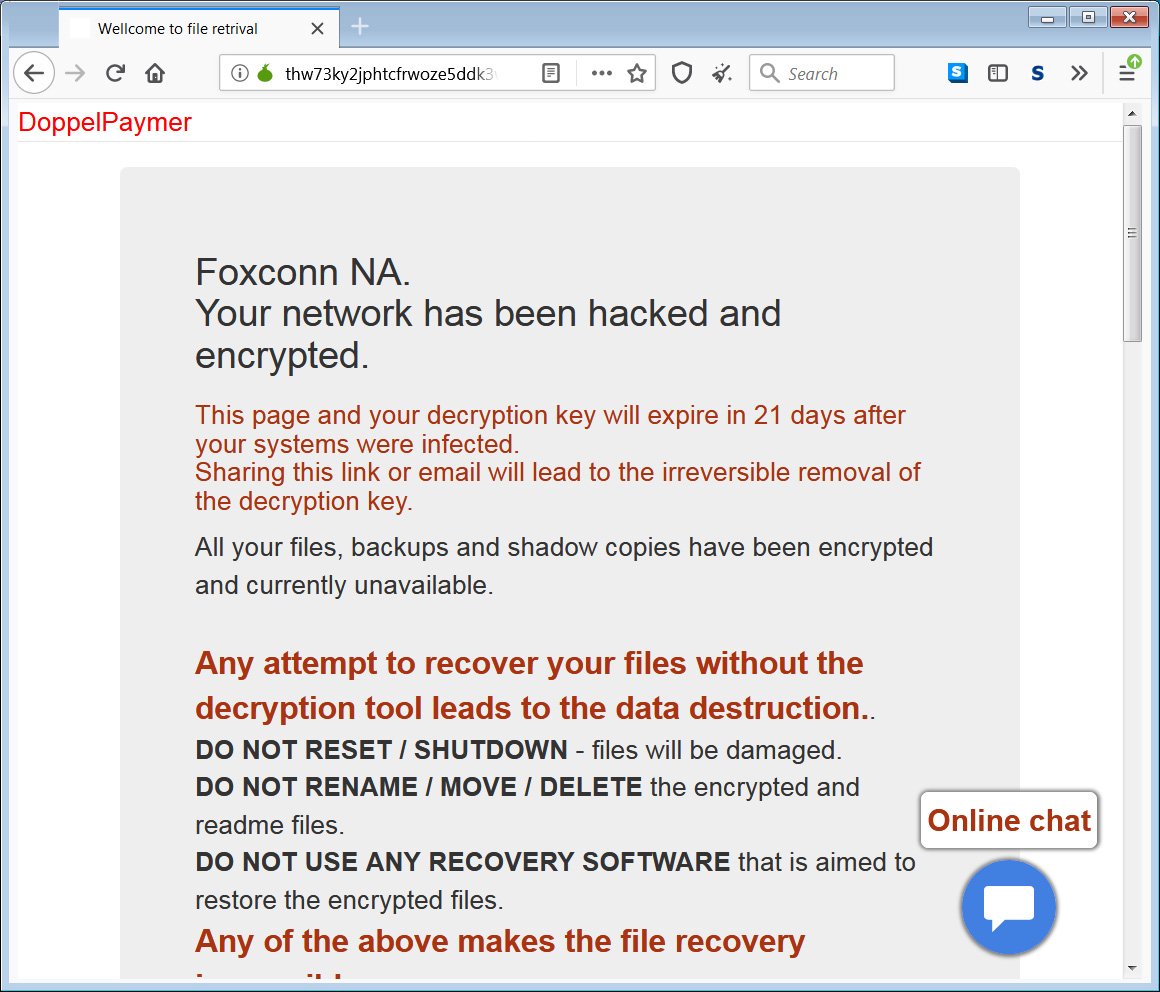The width and height of the screenshot is (1160, 992).
Task: Toggle the browser sidebar icon
Action: [x=997, y=72]
